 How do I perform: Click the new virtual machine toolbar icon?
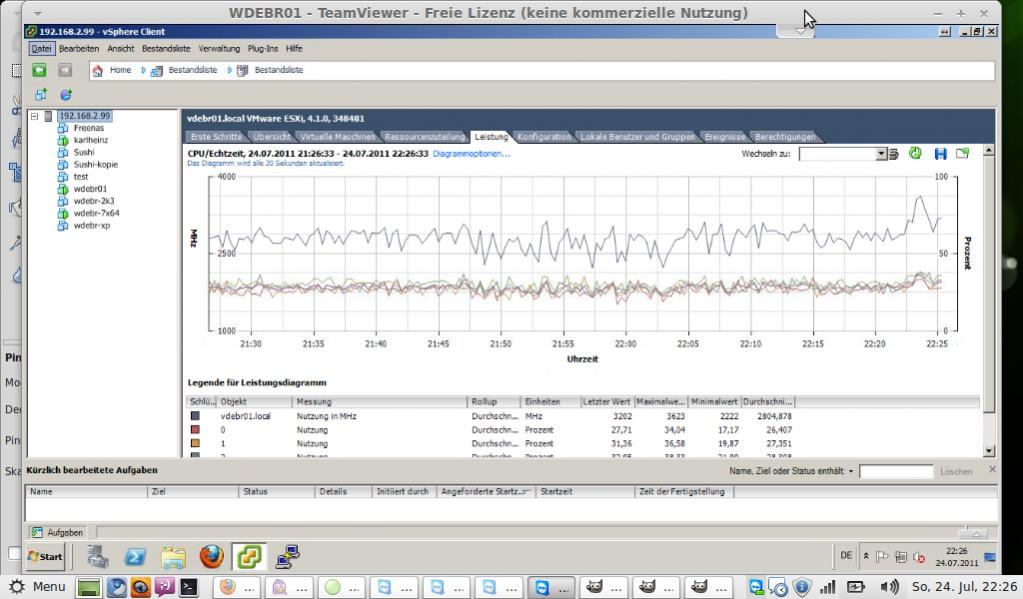(x=41, y=95)
